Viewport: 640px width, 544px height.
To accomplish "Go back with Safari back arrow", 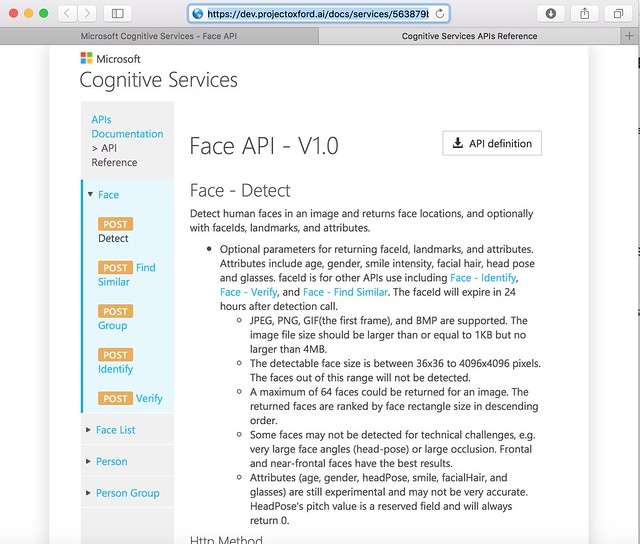I will coord(67,13).
